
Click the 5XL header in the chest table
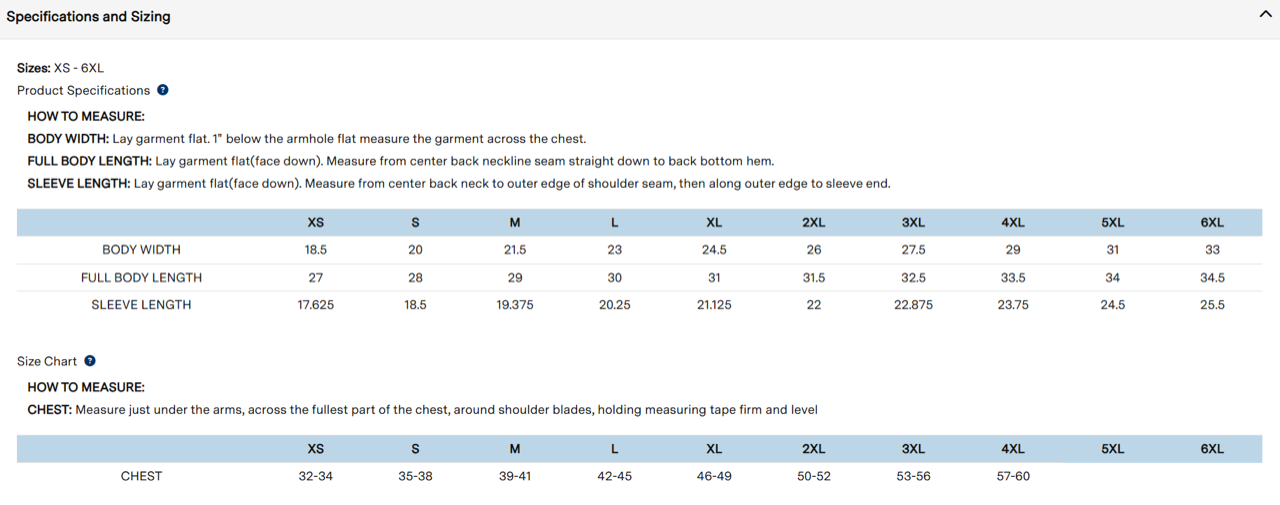click(x=1112, y=449)
